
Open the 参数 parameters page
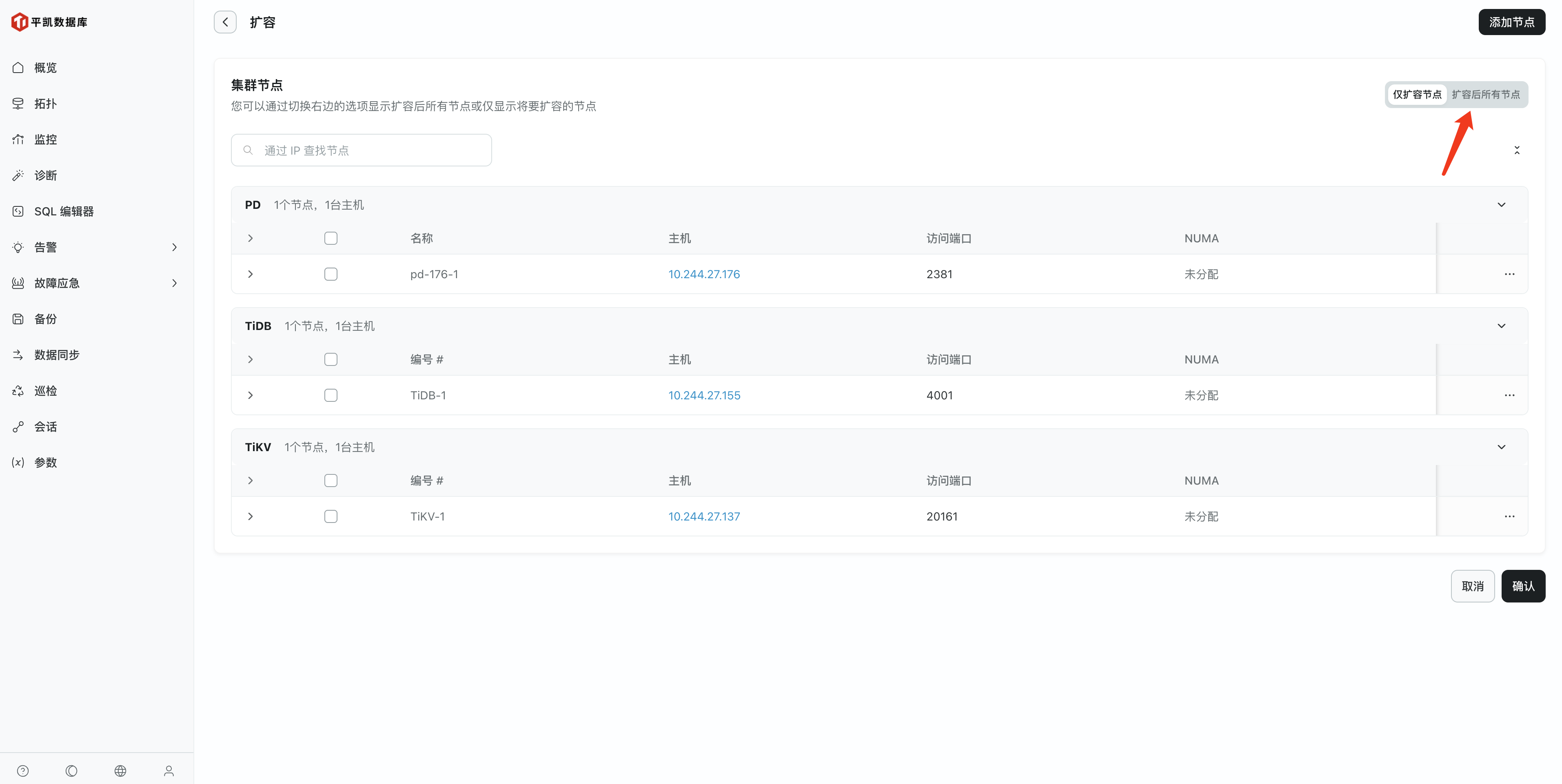coord(45,461)
